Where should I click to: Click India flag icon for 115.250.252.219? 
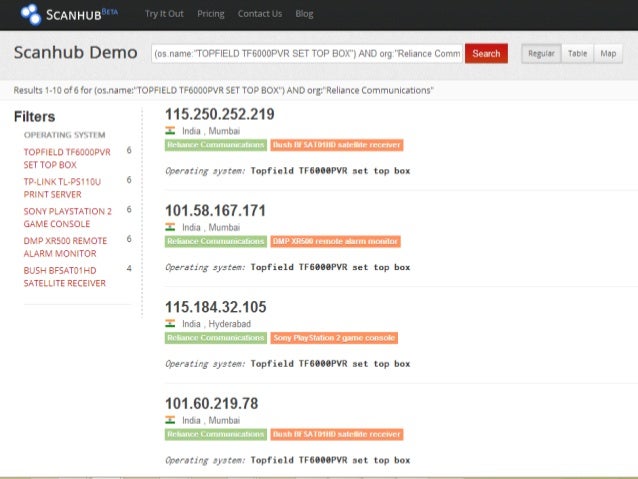pyautogui.click(x=170, y=131)
